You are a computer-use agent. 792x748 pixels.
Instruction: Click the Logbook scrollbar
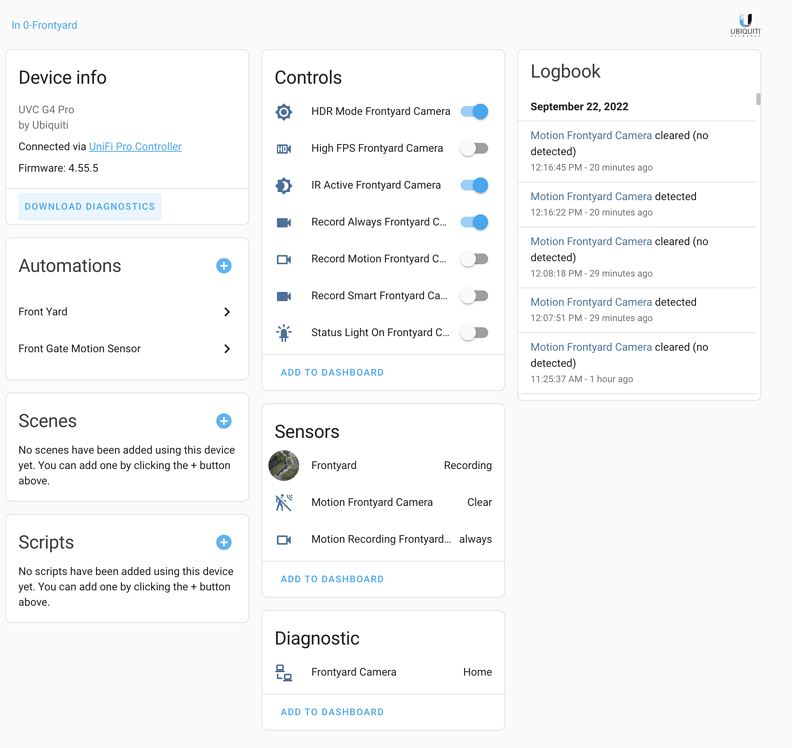758,99
